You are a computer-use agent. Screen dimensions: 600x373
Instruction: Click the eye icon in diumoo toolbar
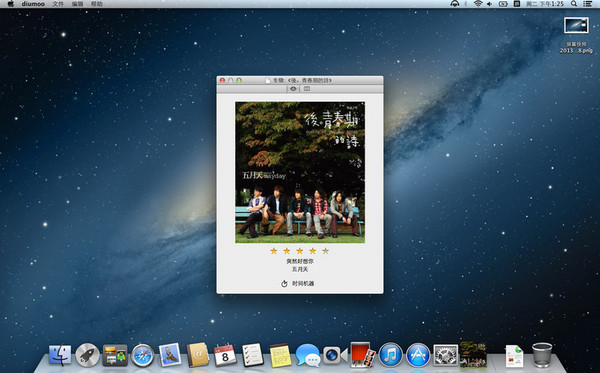(293, 89)
